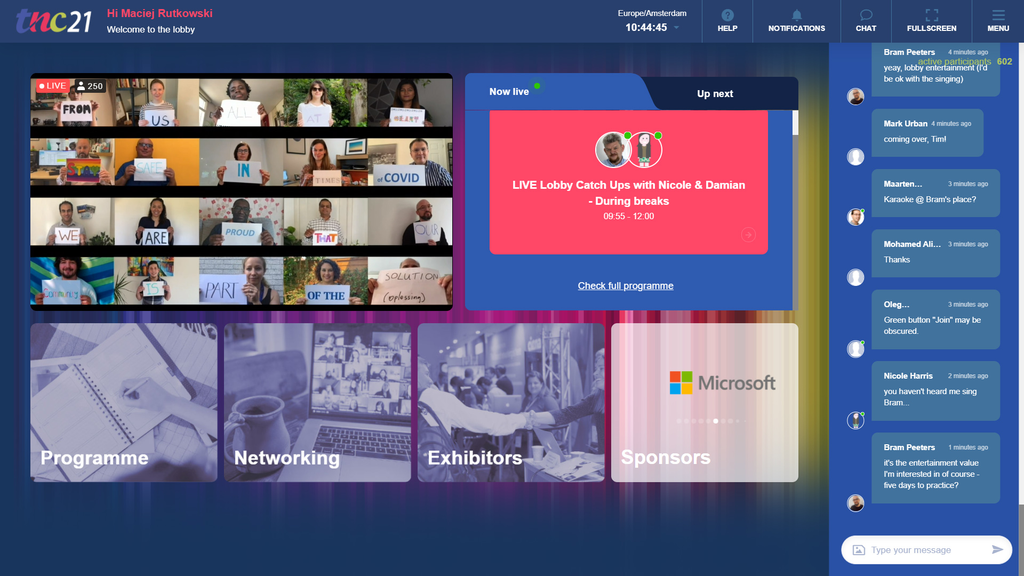This screenshot has width=1024, height=576.
Task: Click the man's photo avatar on the session card
Action: click(612, 150)
